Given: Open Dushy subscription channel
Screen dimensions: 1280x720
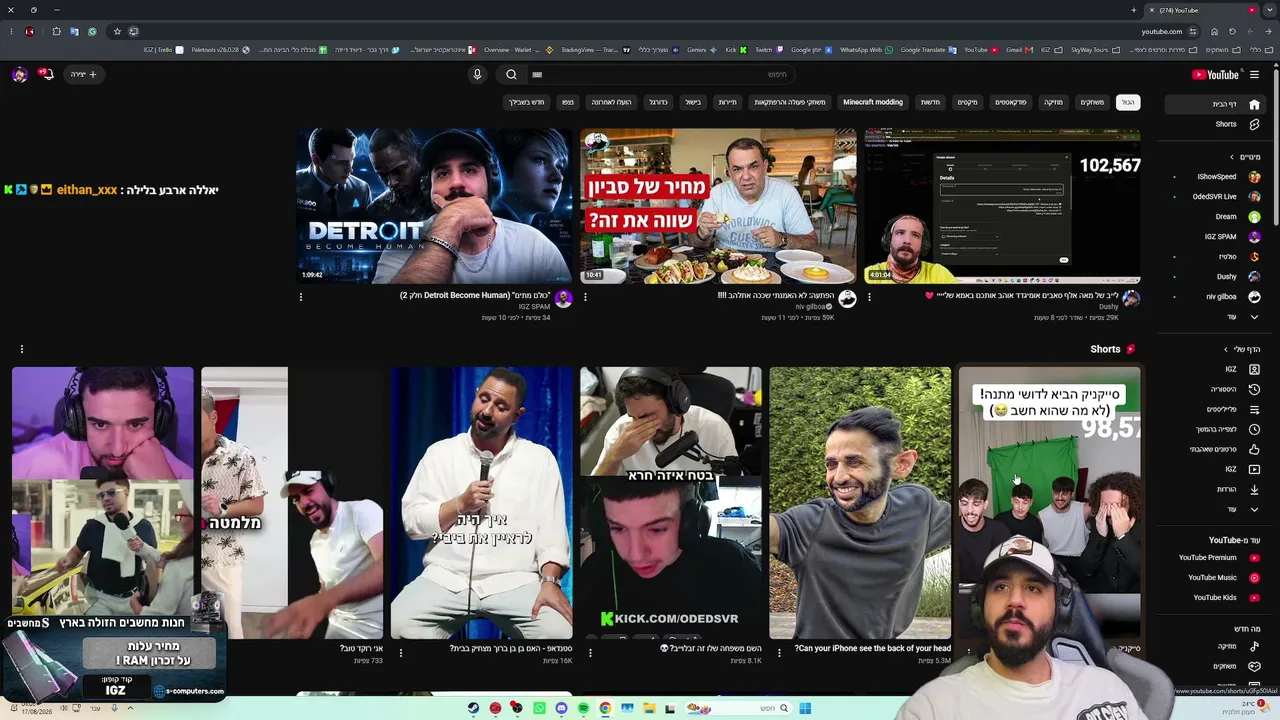Looking at the screenshot, I should [1217, 277].
